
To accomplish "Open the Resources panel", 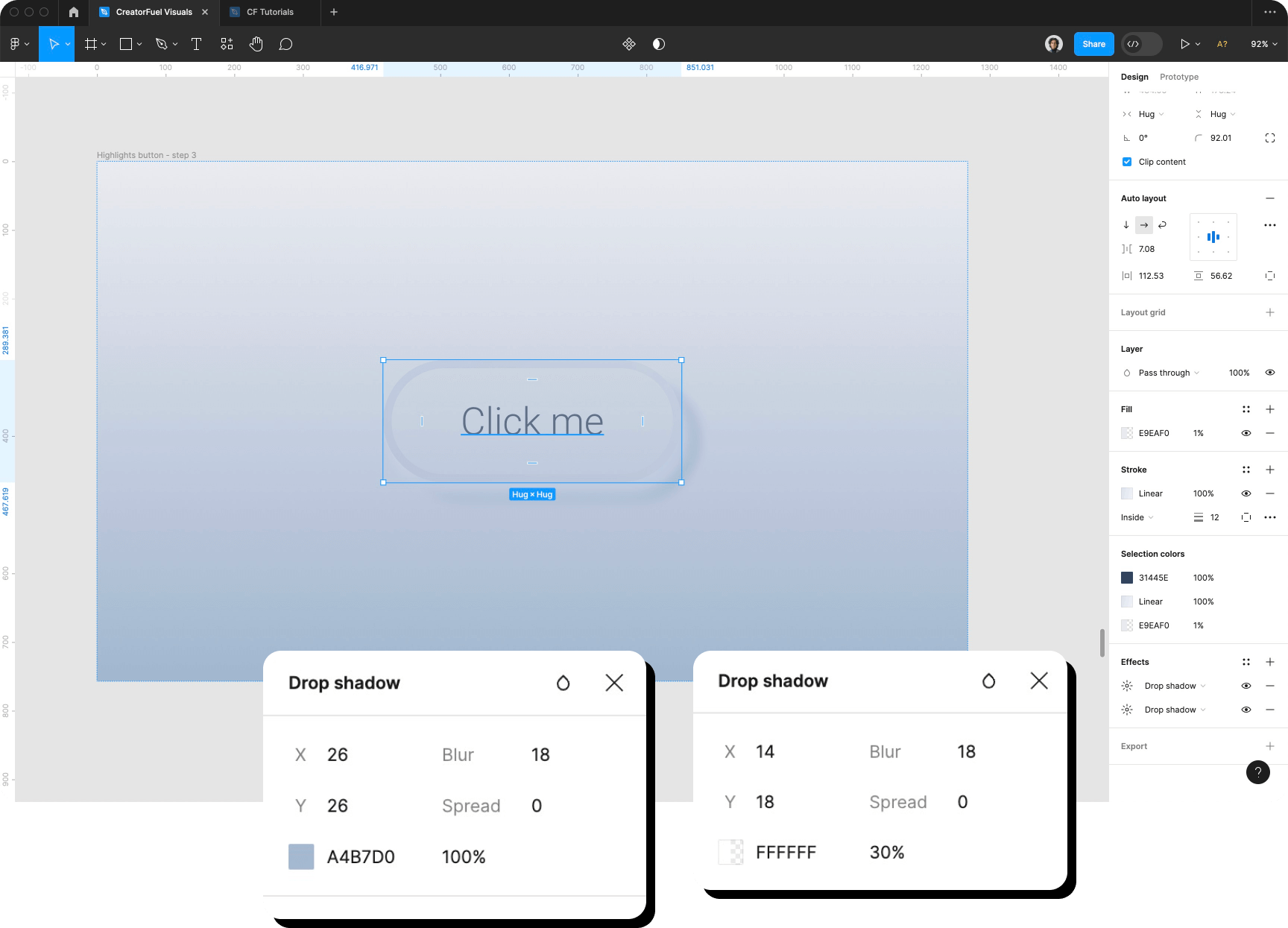I will [x=226, y=44].
